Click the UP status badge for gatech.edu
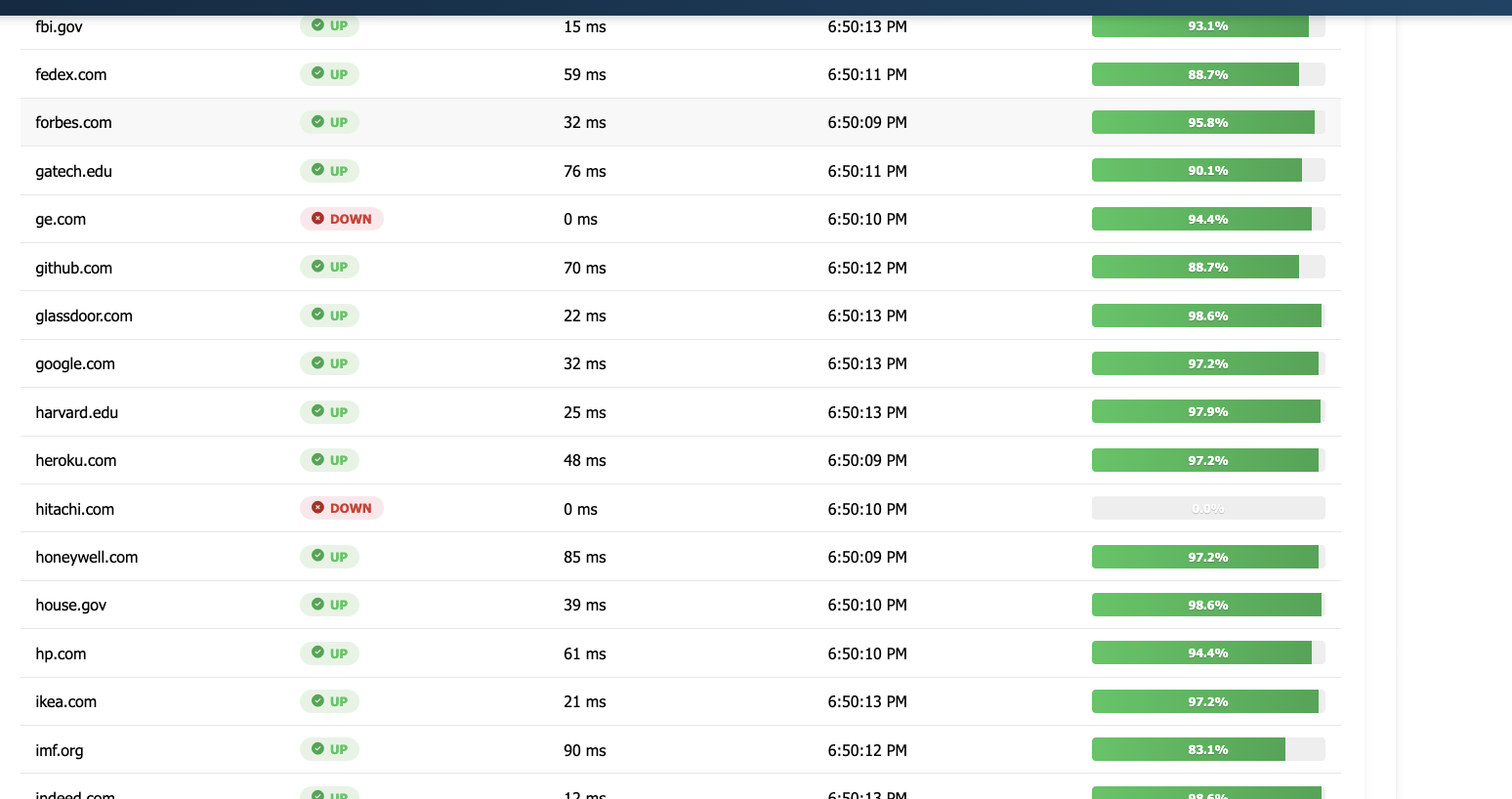The width and height of the screenshot is (1512, 799). click(329, 171)
